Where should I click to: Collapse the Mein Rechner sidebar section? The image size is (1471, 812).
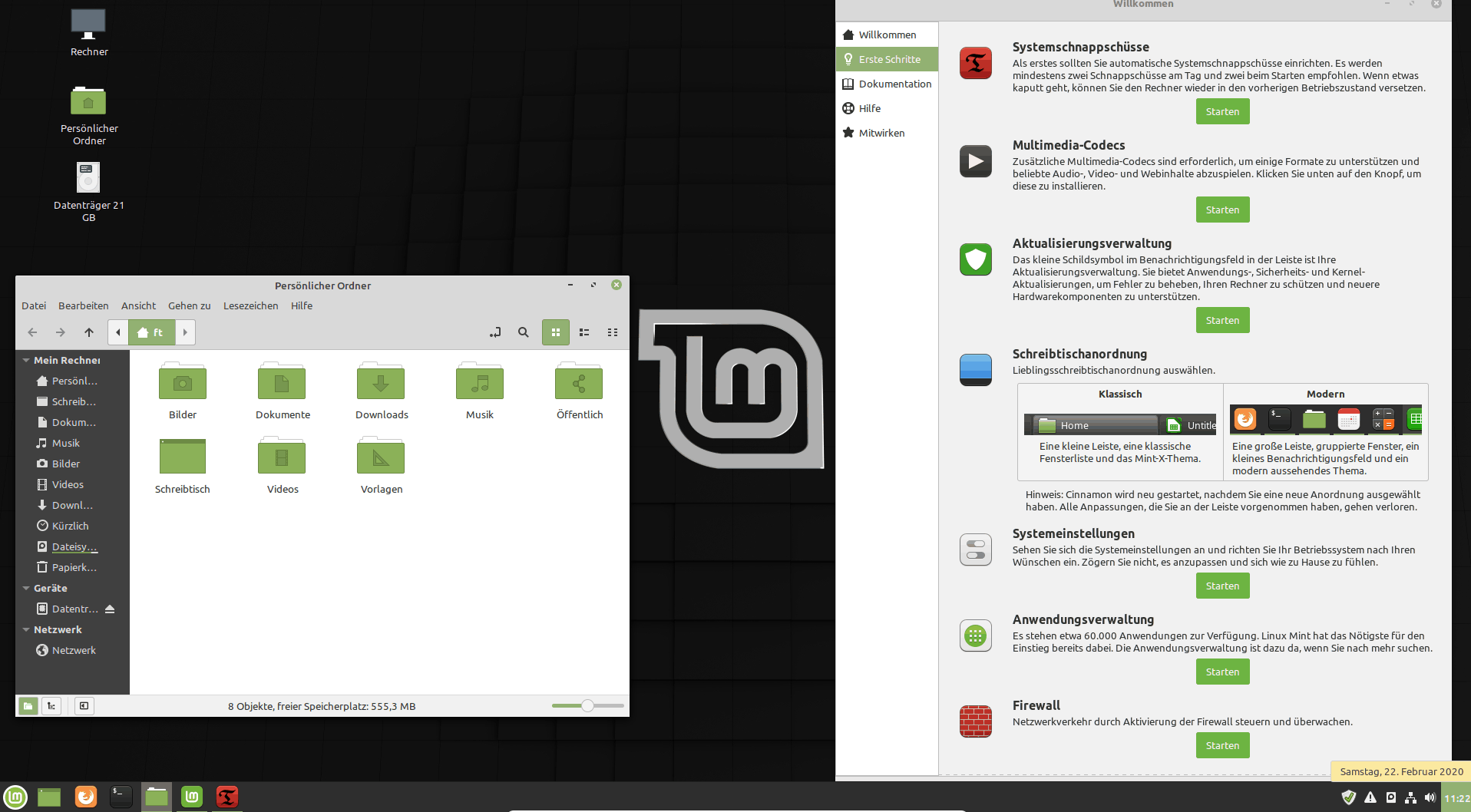[26, 360]
